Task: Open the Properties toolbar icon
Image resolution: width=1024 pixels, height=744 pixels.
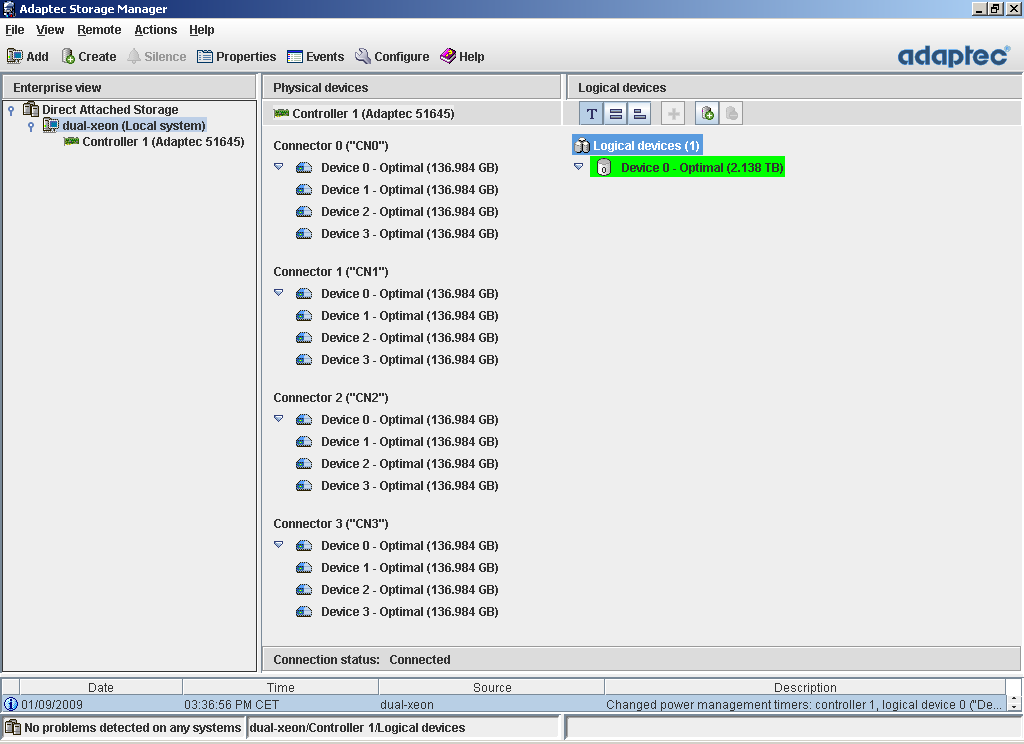Action: tap(207, 56)
